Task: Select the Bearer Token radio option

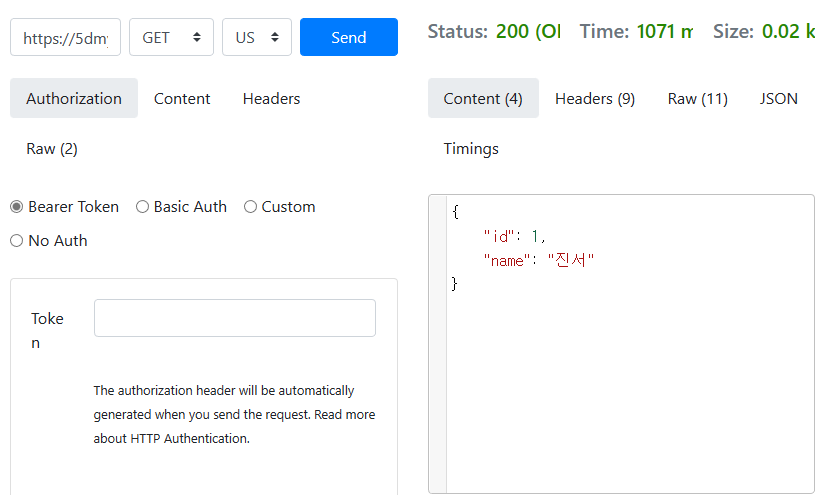Action: coord(16,207)
